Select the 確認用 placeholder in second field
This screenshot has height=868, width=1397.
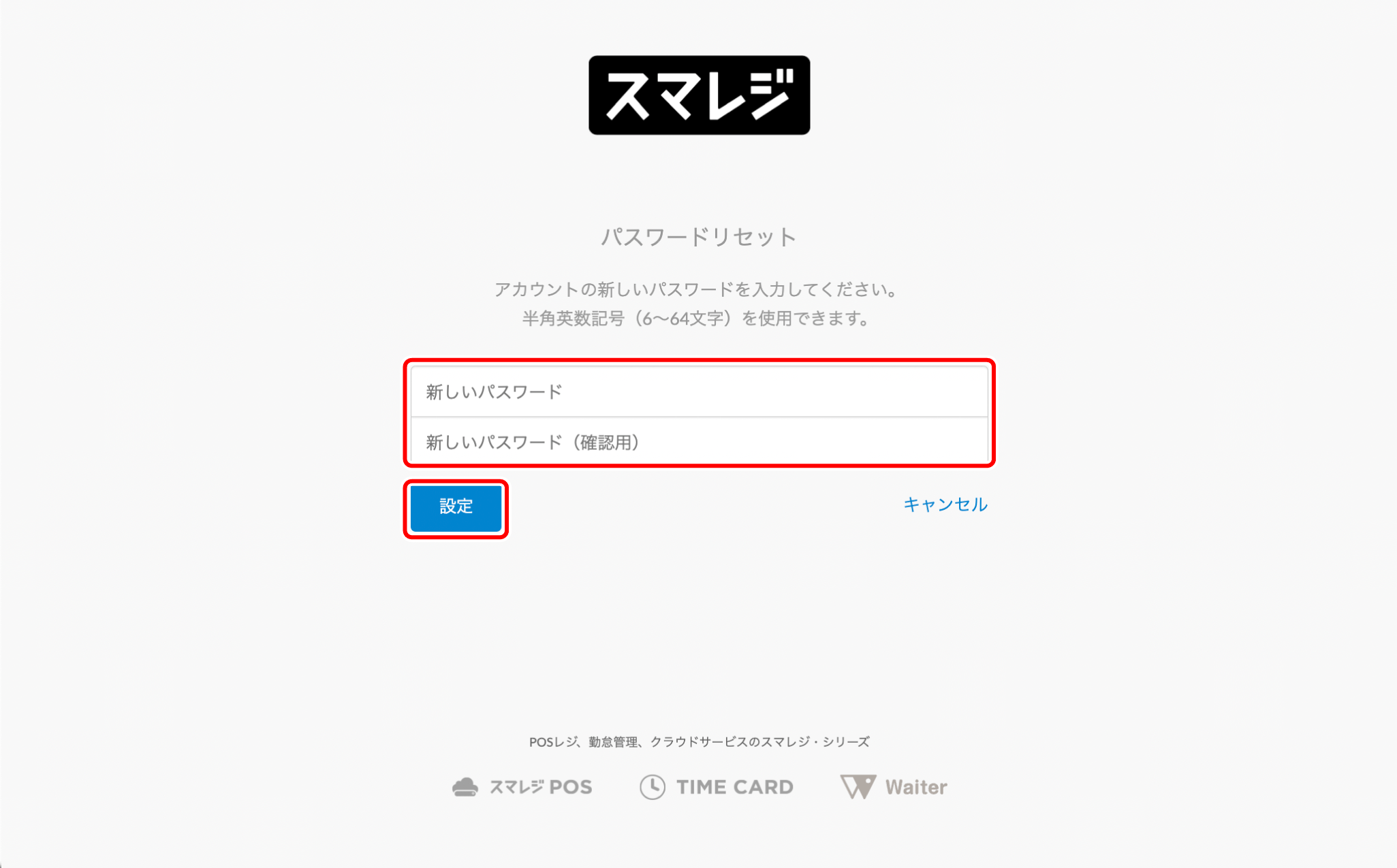coord(606,443)
